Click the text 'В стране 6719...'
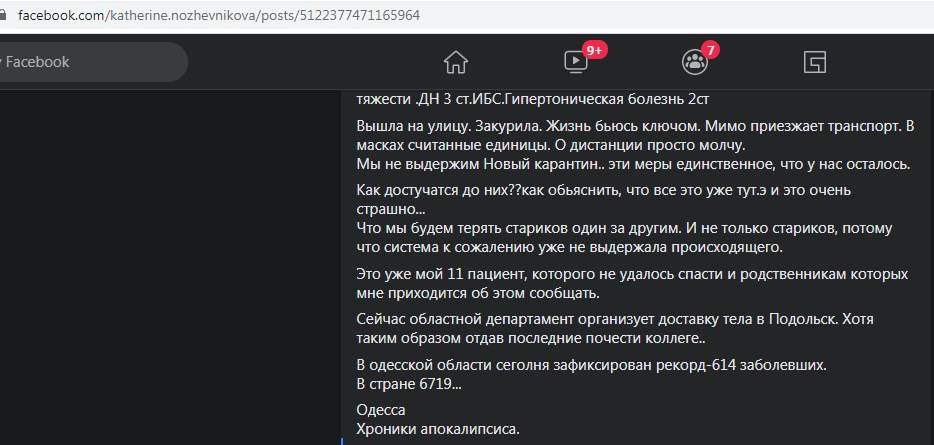 (409, 385)
